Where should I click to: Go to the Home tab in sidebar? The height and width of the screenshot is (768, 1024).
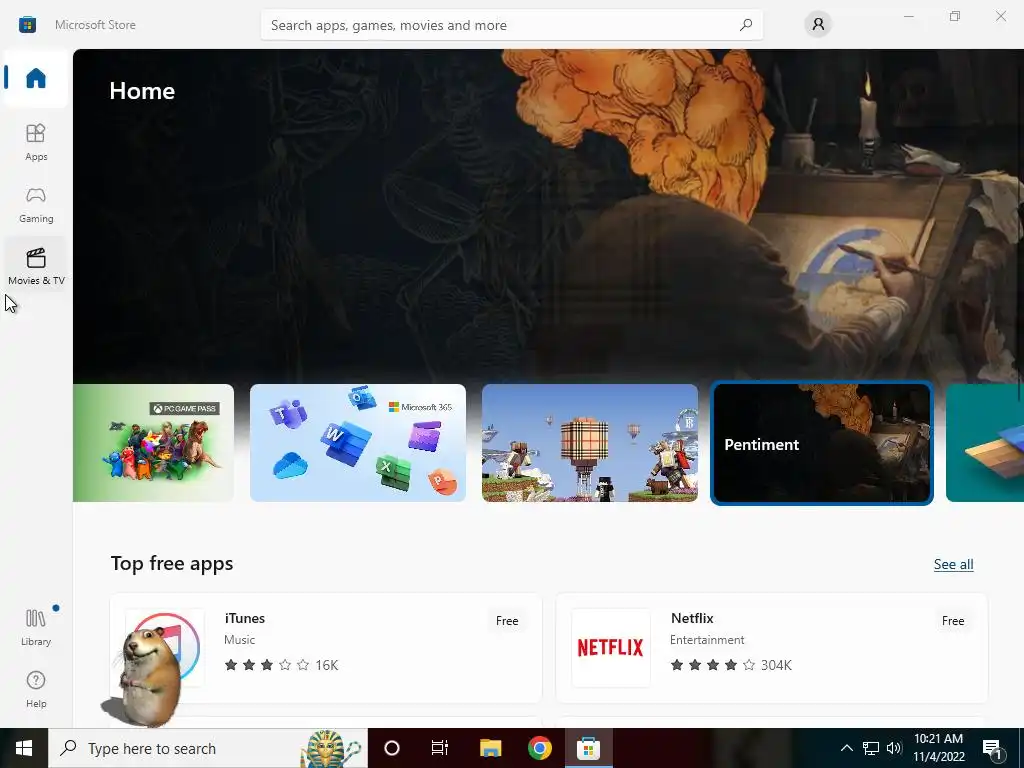pos(36,78)
